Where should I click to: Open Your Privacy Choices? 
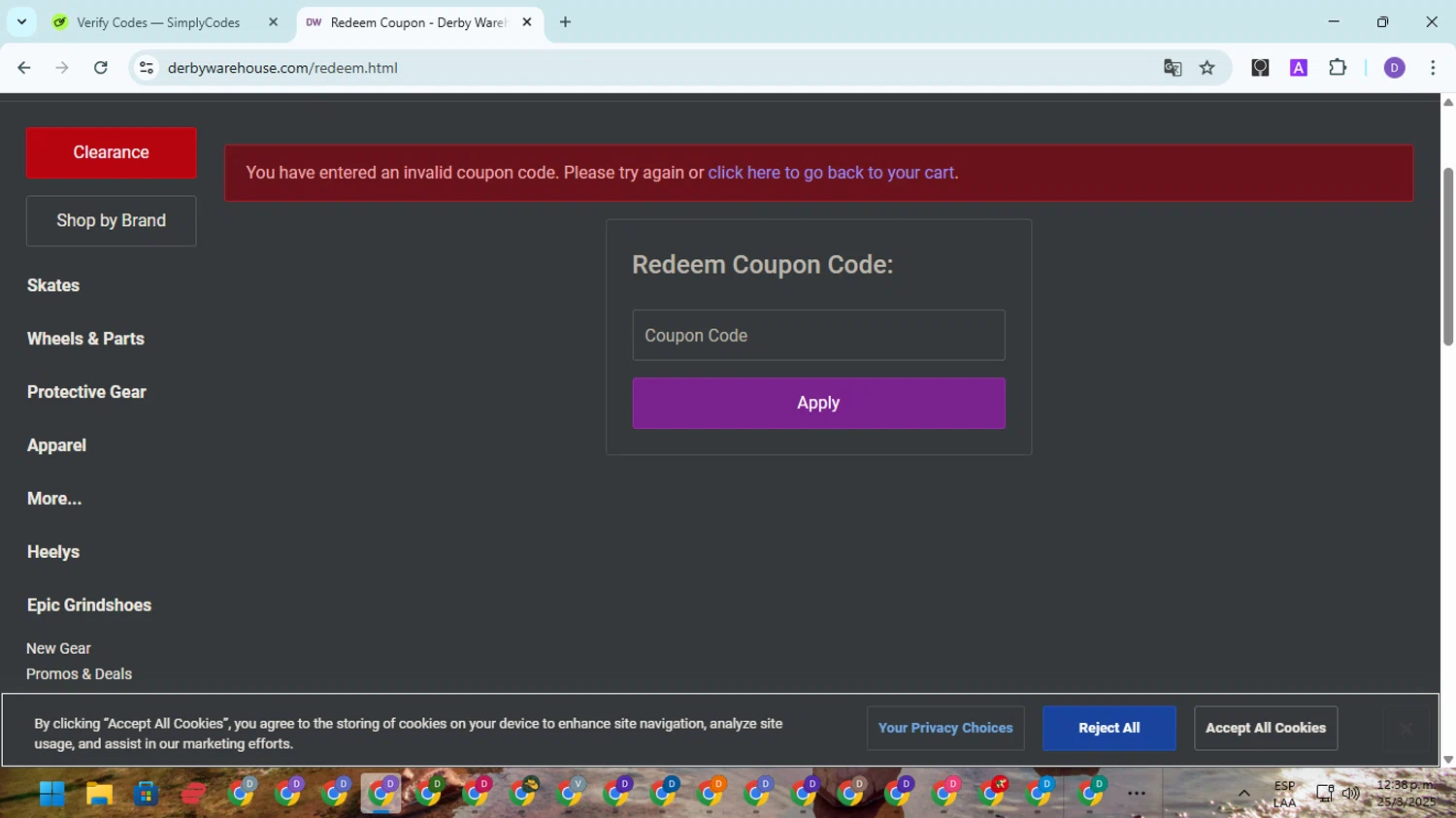[945, 728]
